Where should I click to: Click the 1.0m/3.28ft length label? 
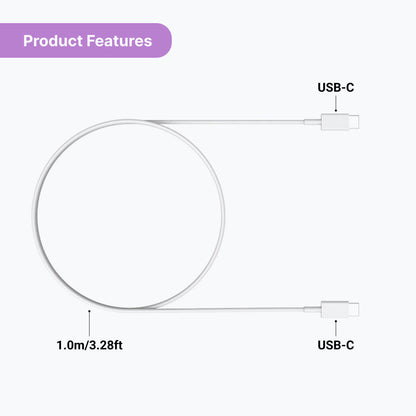89,345
